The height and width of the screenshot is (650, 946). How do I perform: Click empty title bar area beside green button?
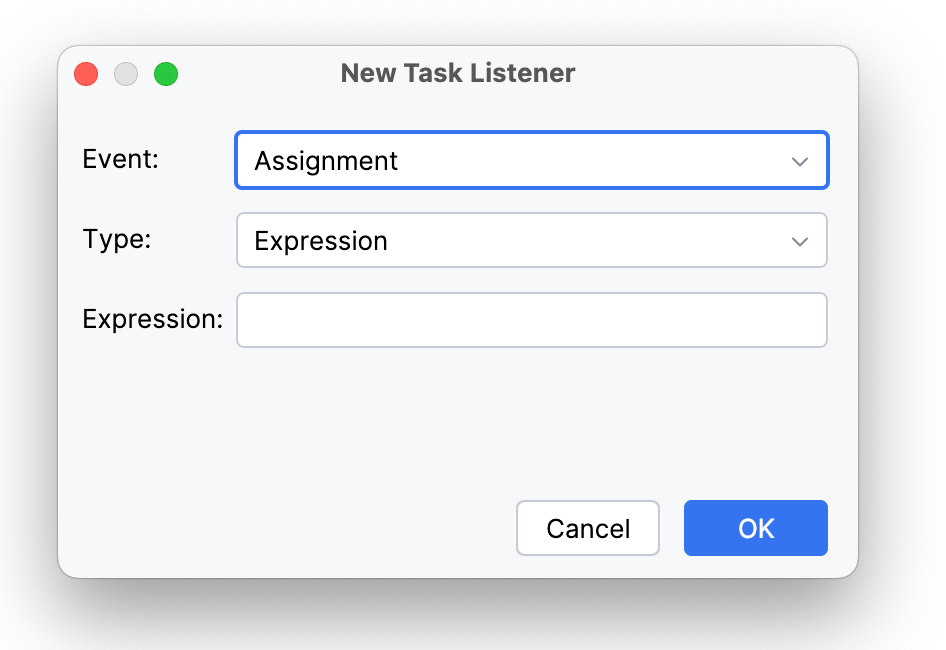[250, 74]
